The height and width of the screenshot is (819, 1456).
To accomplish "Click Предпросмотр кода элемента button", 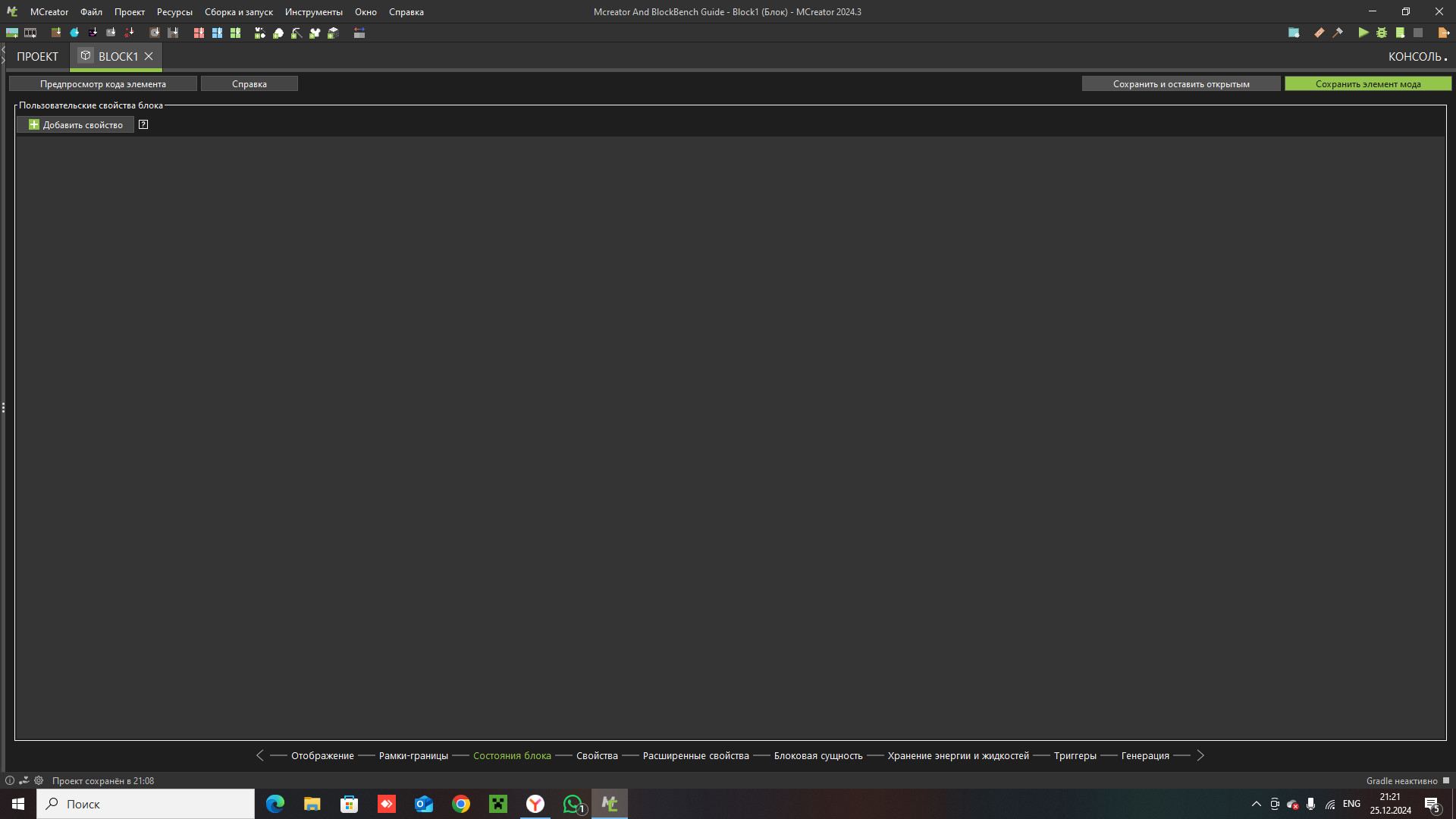I will click(x=102, y=84).
